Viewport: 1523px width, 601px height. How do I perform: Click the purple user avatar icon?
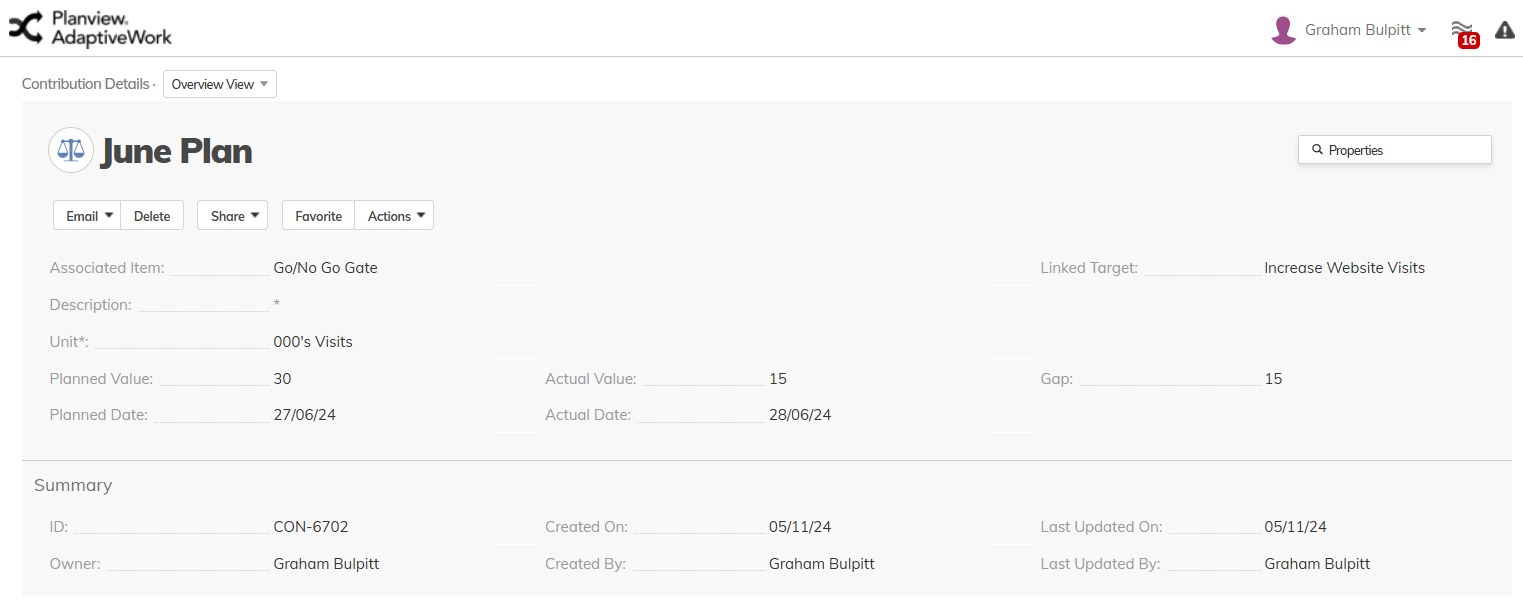(1283, 30)
